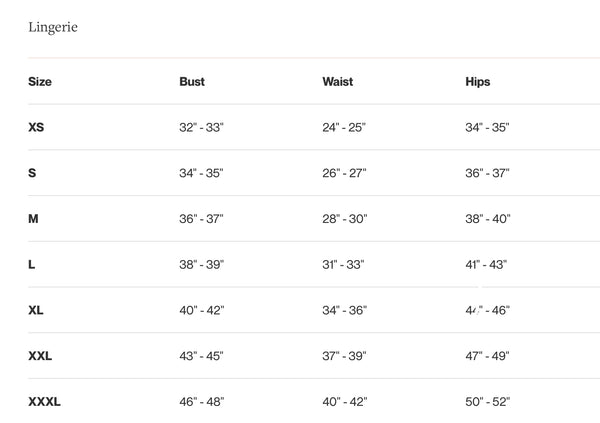Click the M hips measurement 38" - 40"
This screenshot has height=423, width=600.
[488, 218]
